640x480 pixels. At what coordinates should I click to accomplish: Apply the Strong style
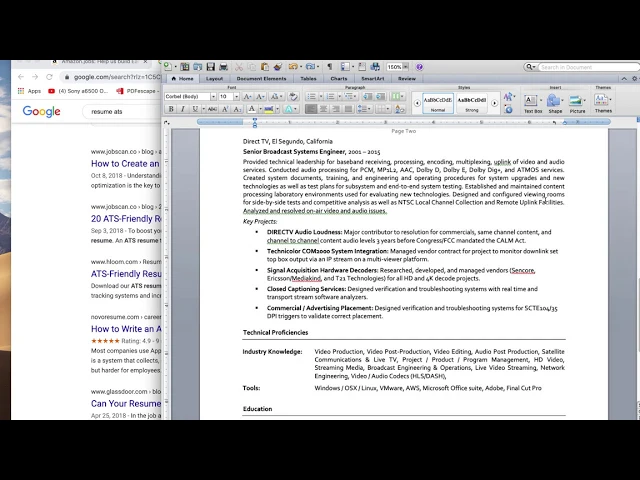coord(472,103)
